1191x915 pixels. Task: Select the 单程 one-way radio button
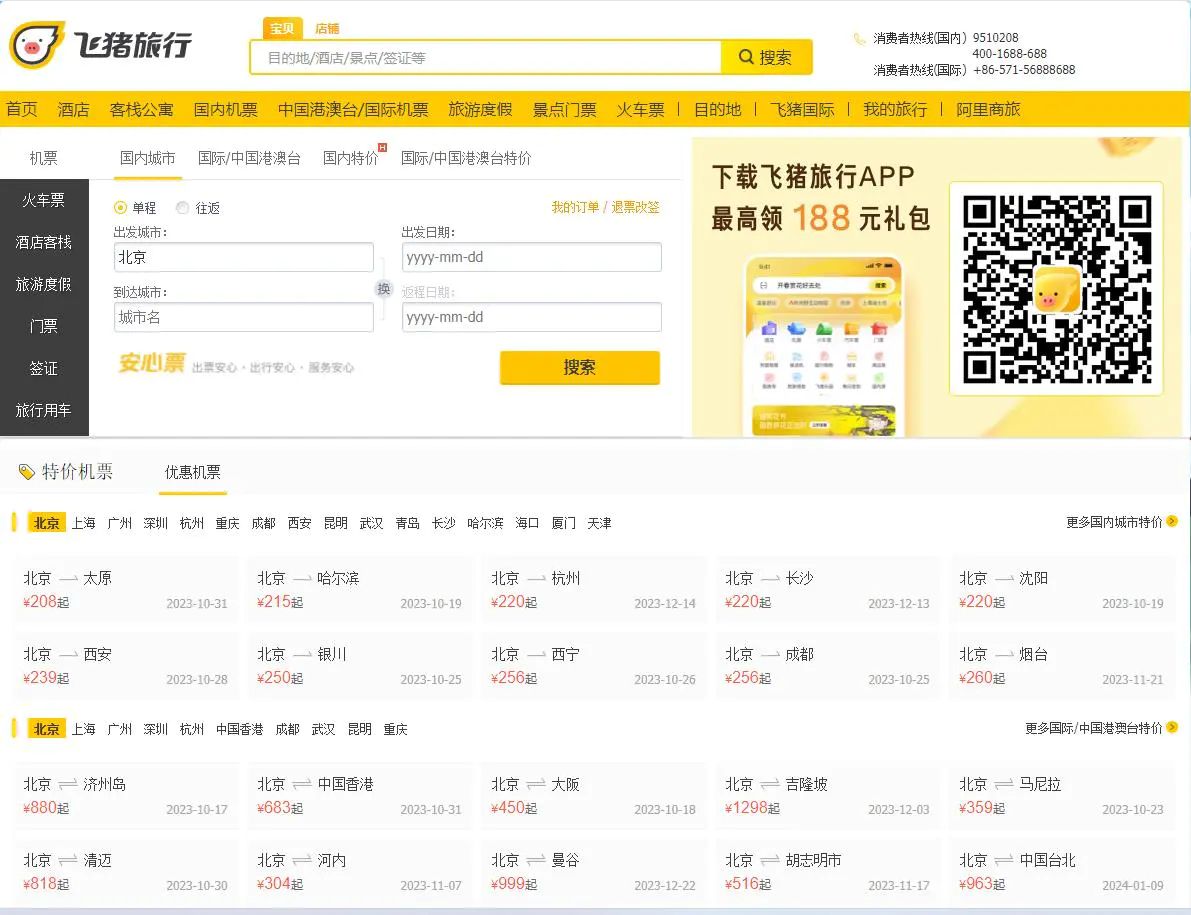pyautogui.click(x=120, y=207)
